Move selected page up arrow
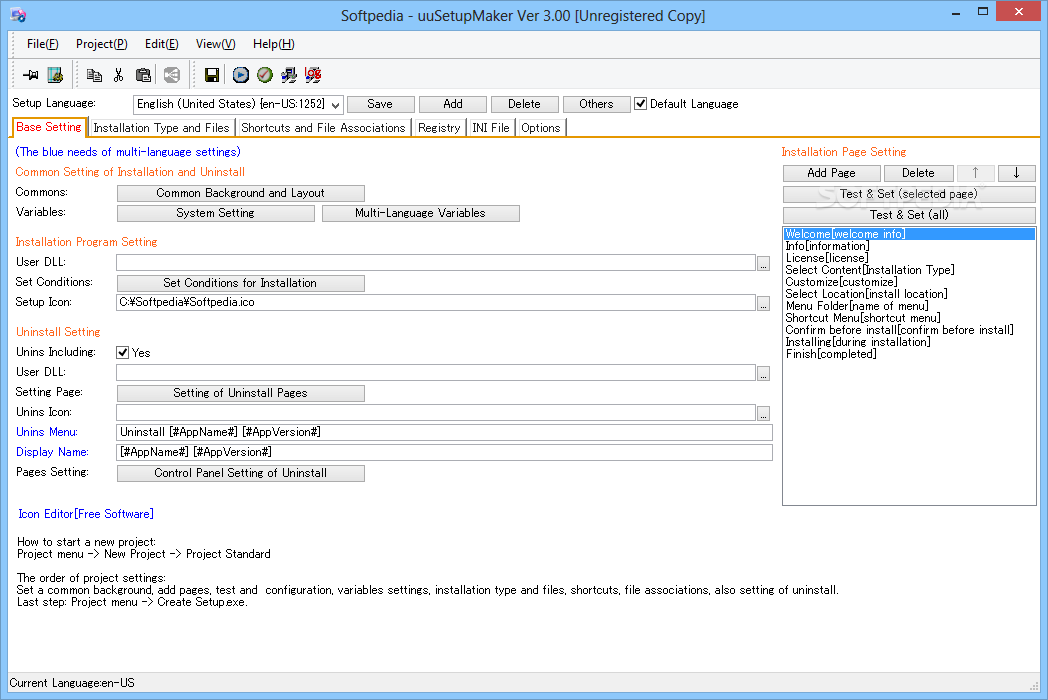This screenshot has width=1048, height=700. 975,173
